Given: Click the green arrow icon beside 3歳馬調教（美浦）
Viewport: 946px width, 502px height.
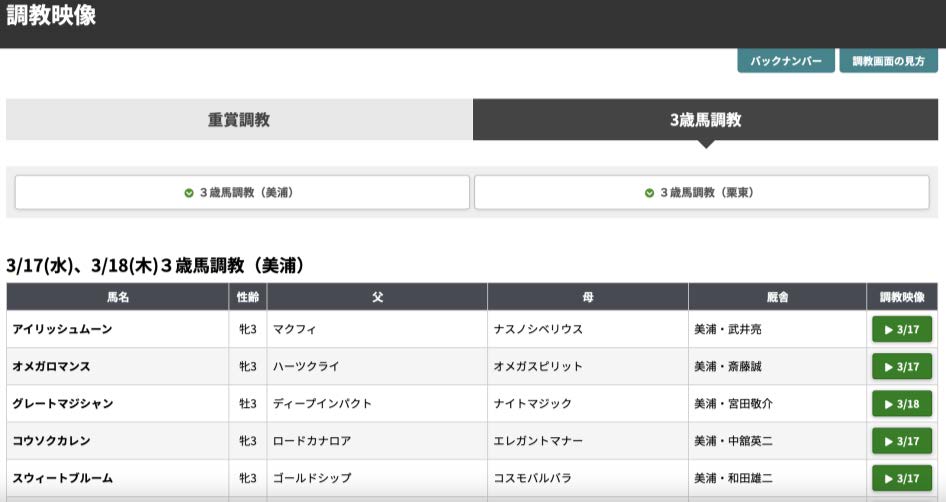Looking at the screenshot, I should tap(189, 193).
